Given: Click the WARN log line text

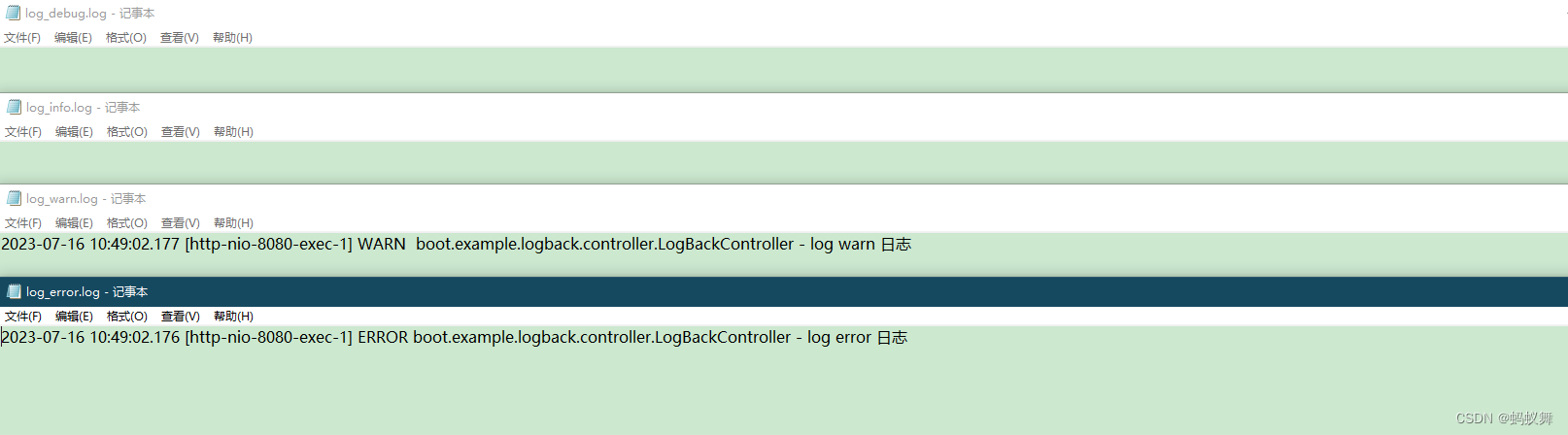Looking at the screenshot, I should [456, 244].
